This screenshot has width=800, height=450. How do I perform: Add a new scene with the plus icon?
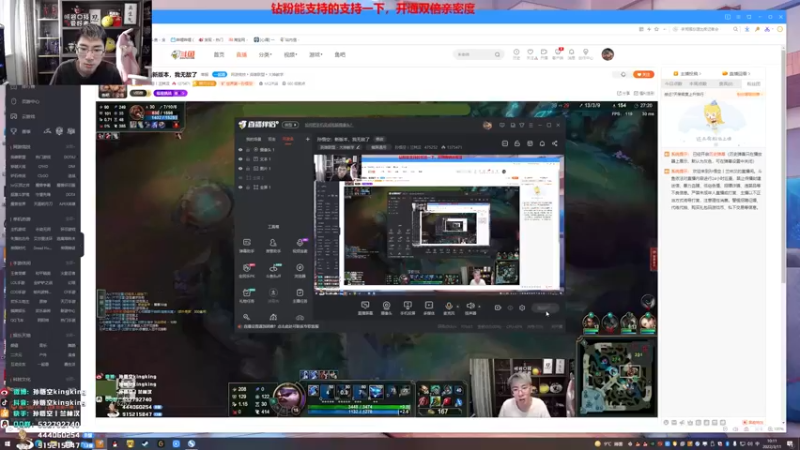[307, 139]
